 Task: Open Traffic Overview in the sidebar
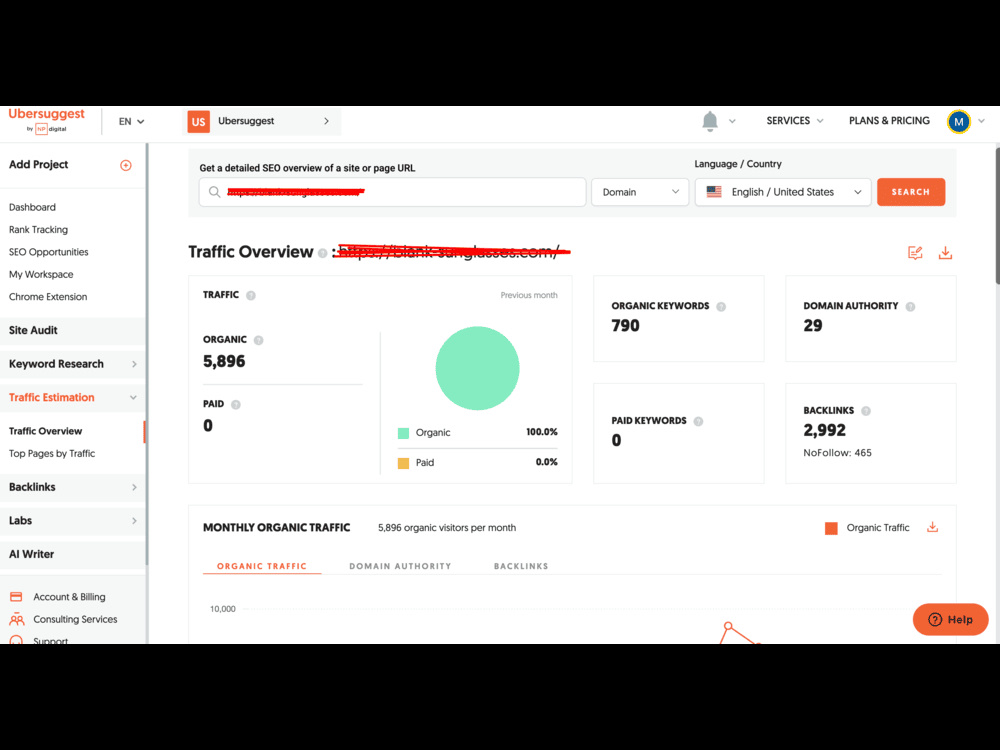(x=45, y=431)
